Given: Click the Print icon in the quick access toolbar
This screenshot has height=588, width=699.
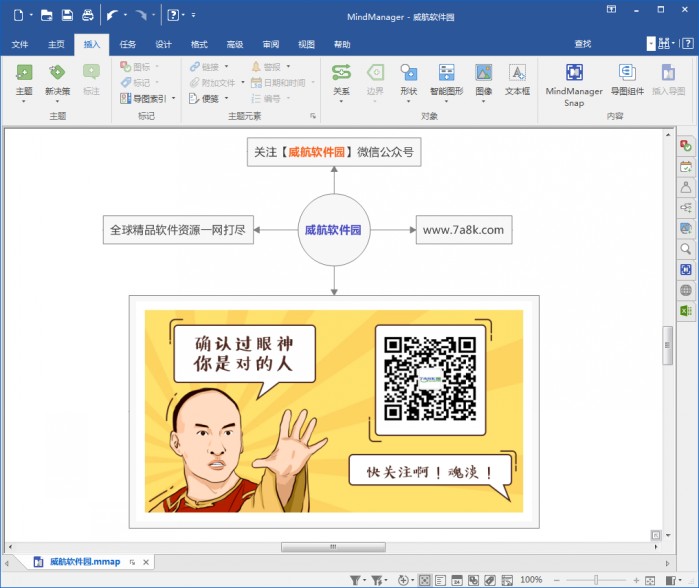Looking at the screenshot, I should [88, 16].
